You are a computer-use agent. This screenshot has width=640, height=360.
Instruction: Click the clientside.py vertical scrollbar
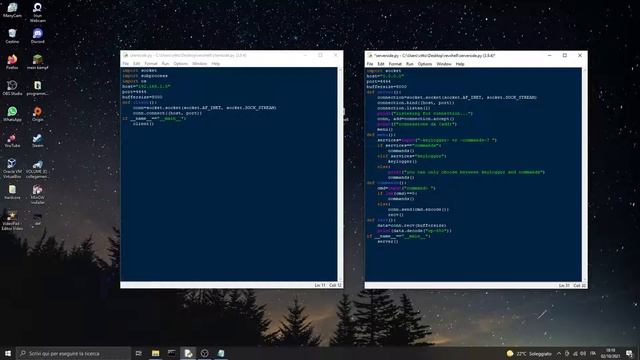click(340, 174)
